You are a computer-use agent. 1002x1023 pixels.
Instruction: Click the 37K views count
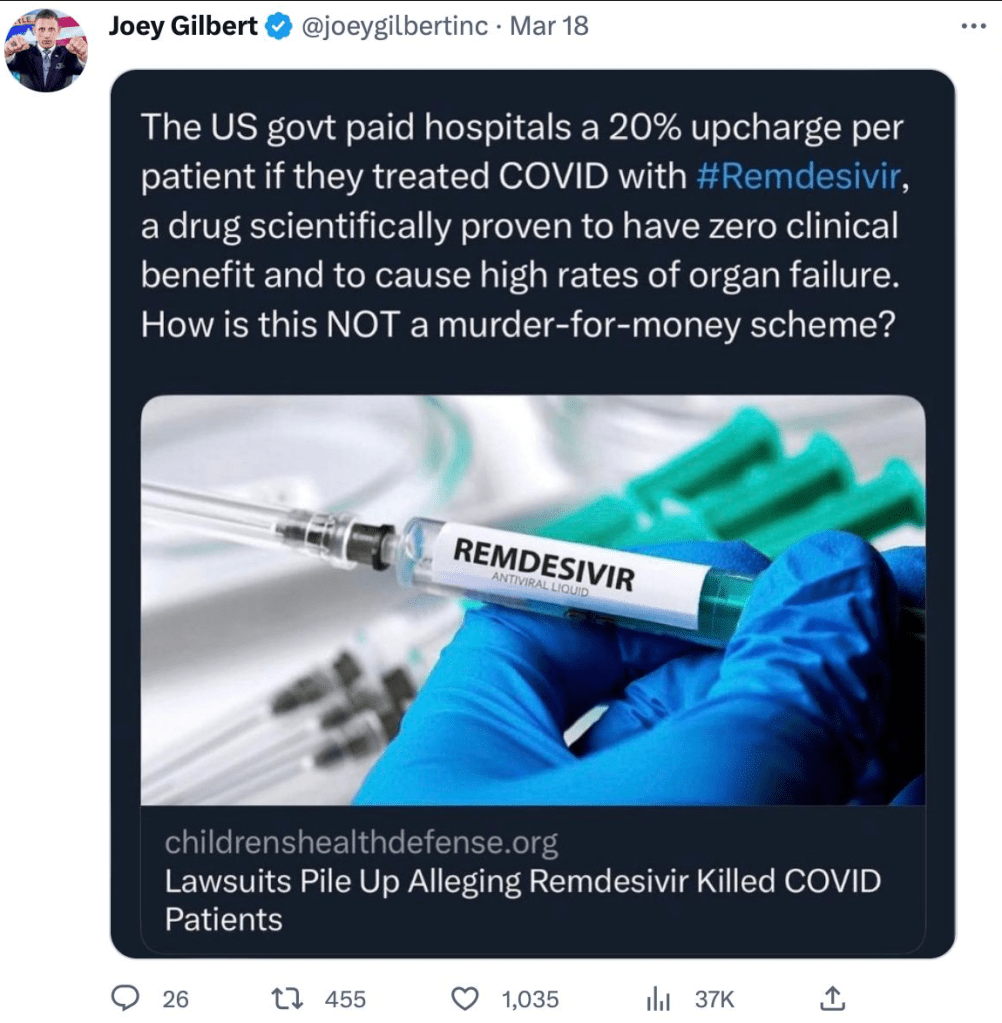click(x=714, y=998)
